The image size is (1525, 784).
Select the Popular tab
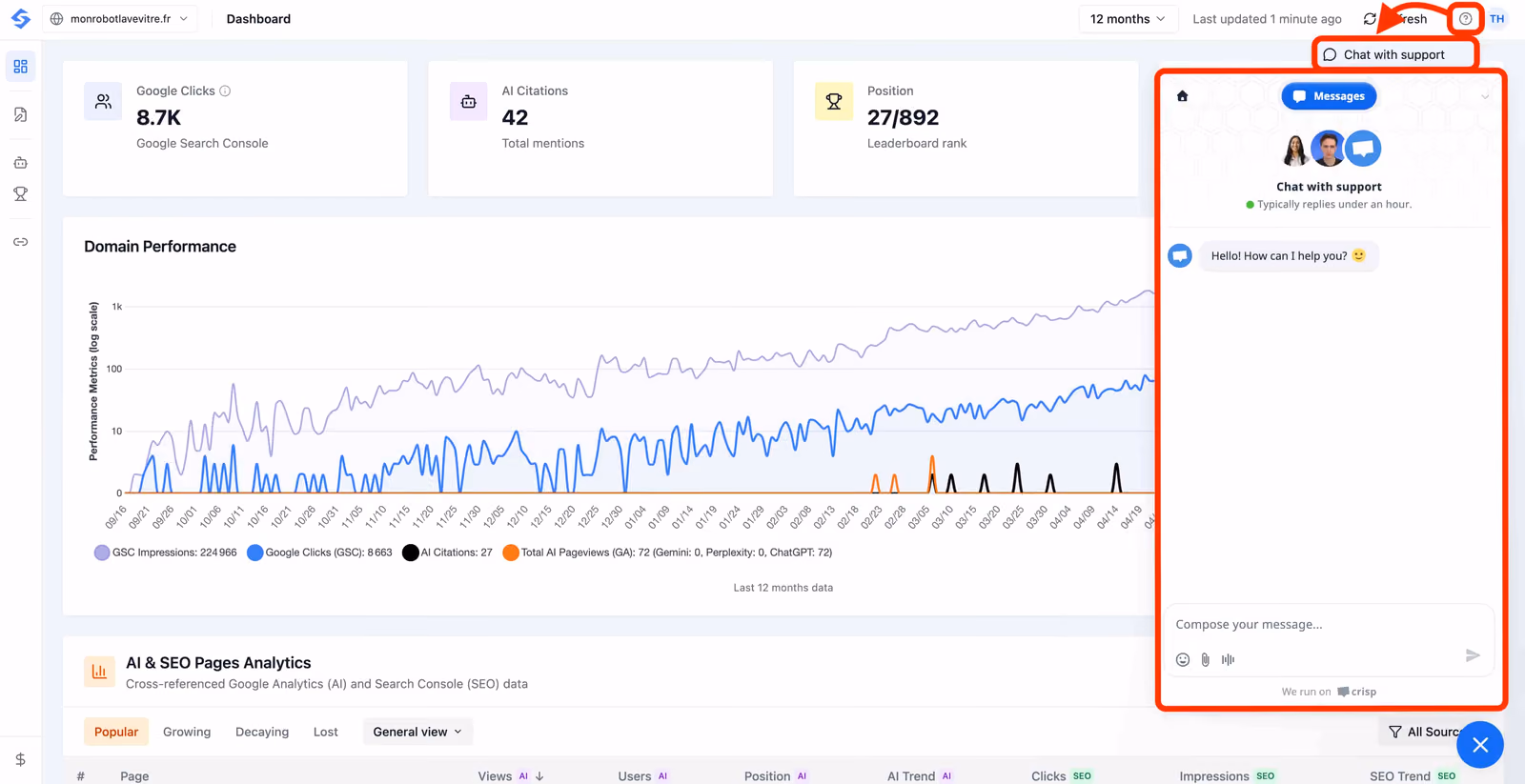[x=116, y=732]
